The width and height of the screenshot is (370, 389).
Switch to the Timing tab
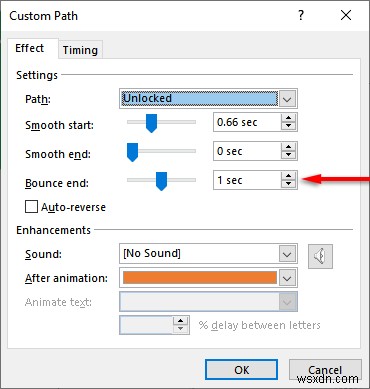[80, 50]
